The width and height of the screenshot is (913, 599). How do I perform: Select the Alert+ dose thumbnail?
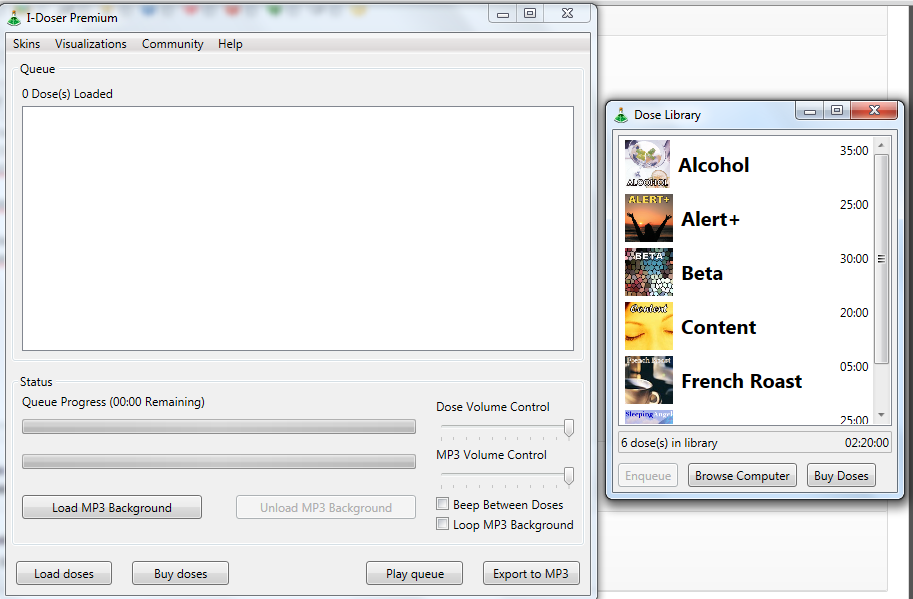649,218
